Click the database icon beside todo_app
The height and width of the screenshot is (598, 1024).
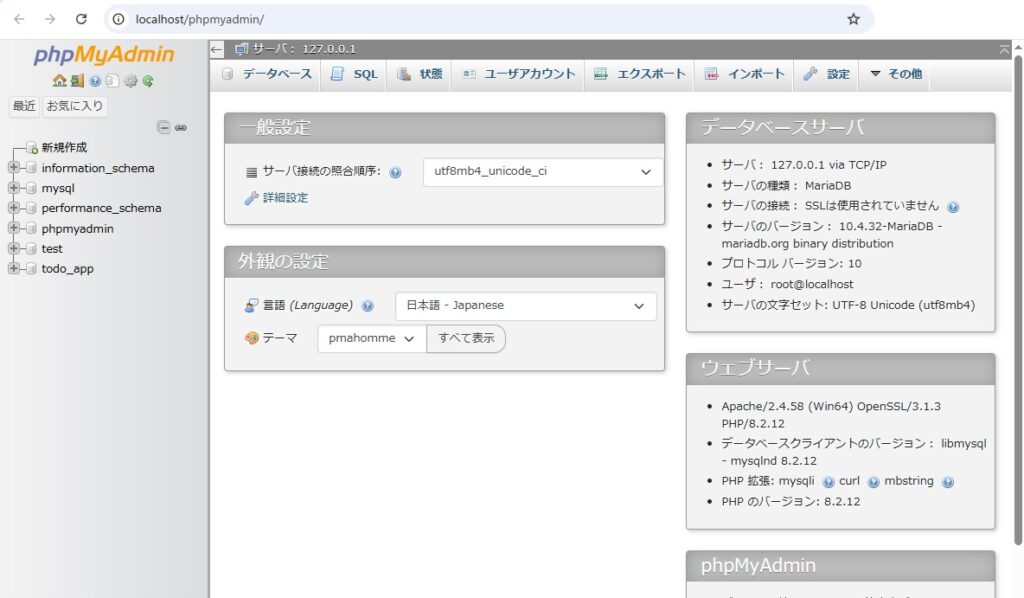31,269
